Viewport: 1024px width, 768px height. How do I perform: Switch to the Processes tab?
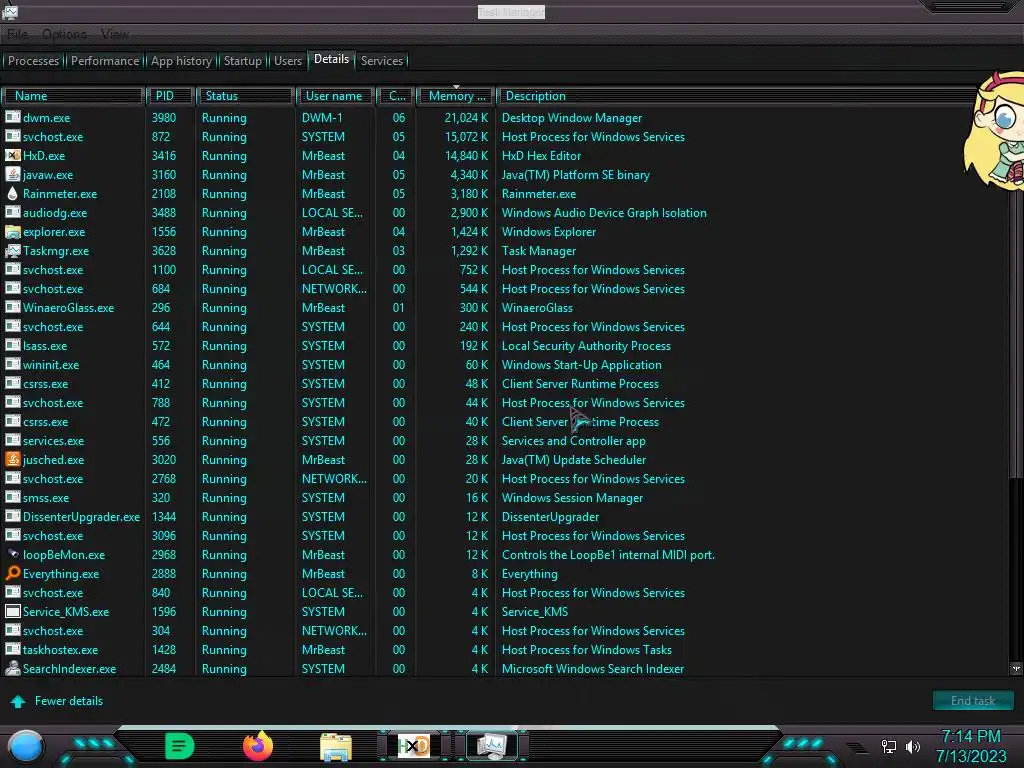point(33,61)
